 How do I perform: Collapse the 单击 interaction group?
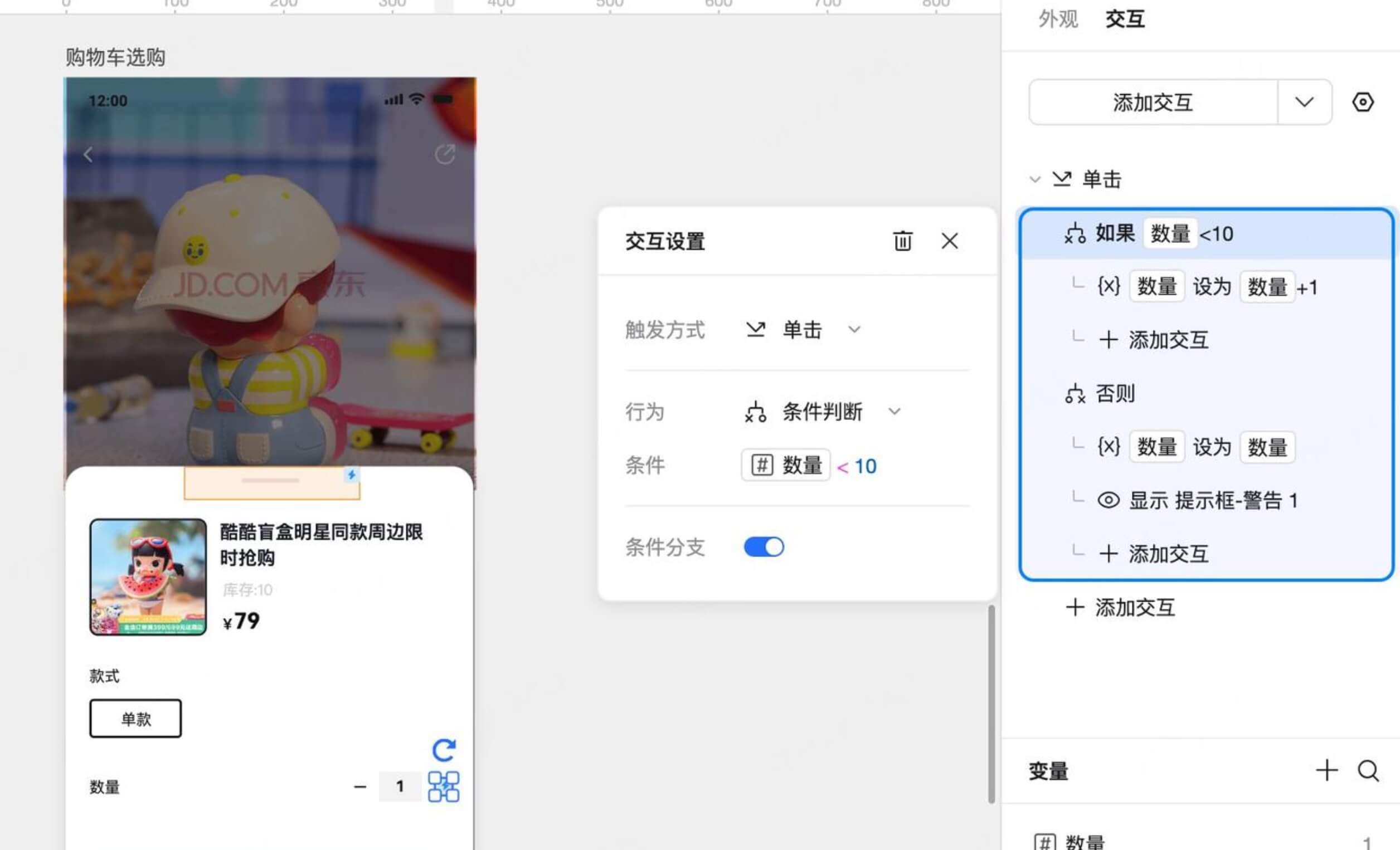tap(1034, 180)
